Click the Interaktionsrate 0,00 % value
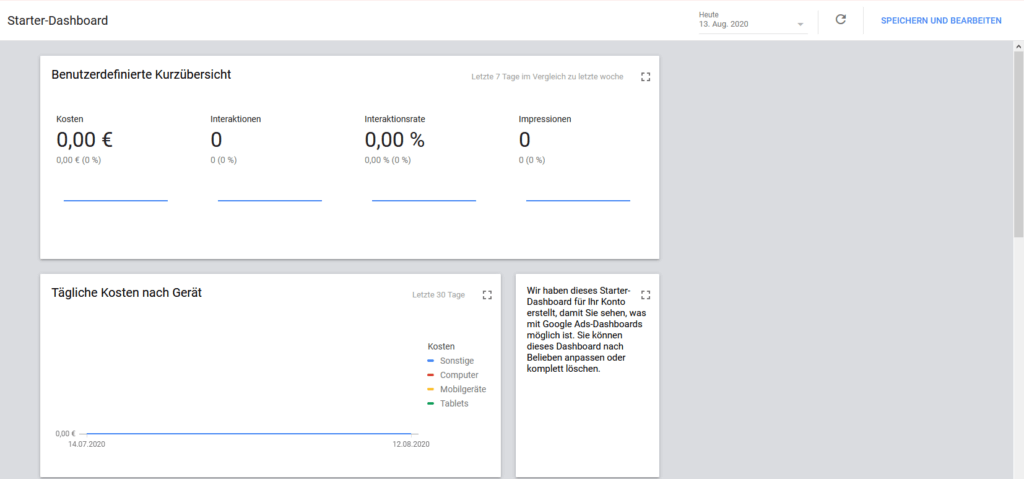This screenshot has height=479, width=1024. coord(394,141)
